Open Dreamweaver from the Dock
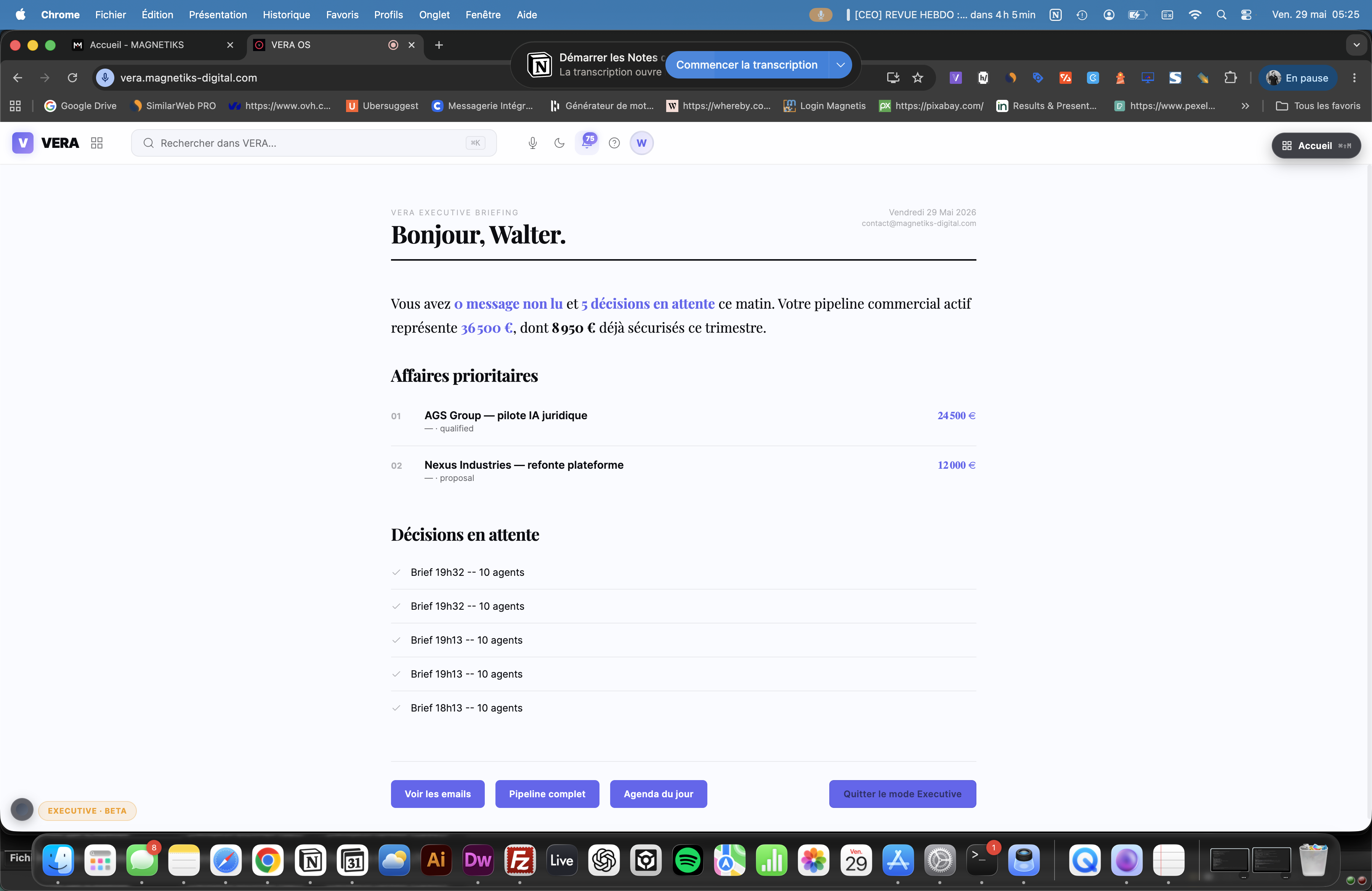The image size is (1372, 891). [x=478, y=861]
